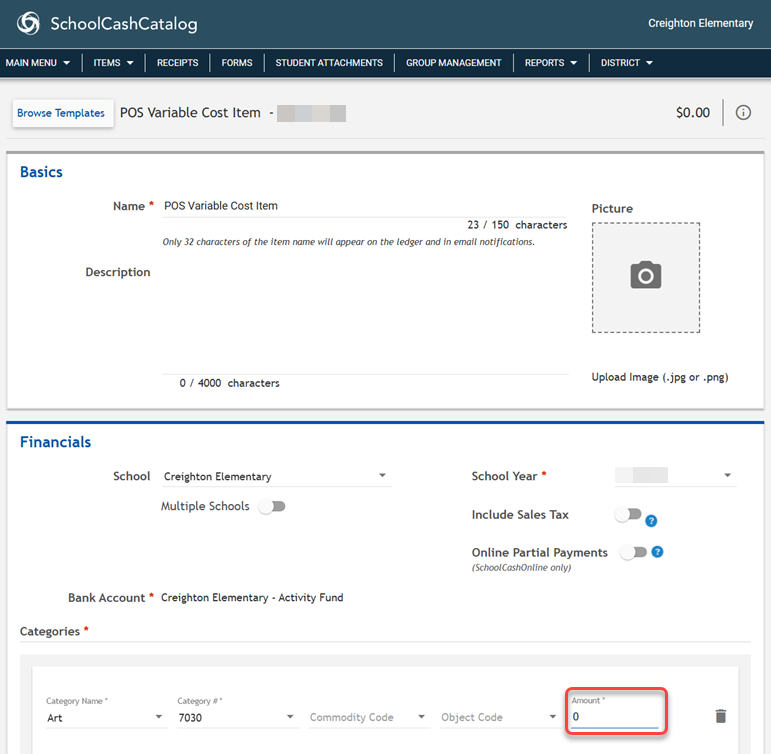Open the ITEMS menu
Image resolution: width=771 pixels, height=754 pixels.
113,63
